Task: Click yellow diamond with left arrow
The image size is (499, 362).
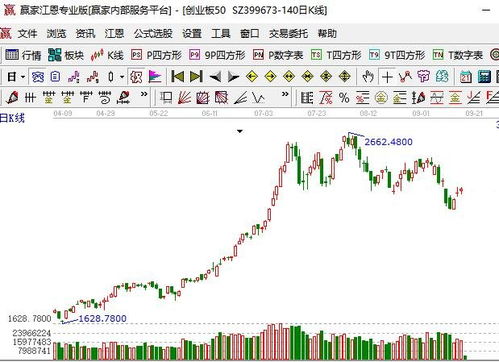Action: [x=252, y=77]
